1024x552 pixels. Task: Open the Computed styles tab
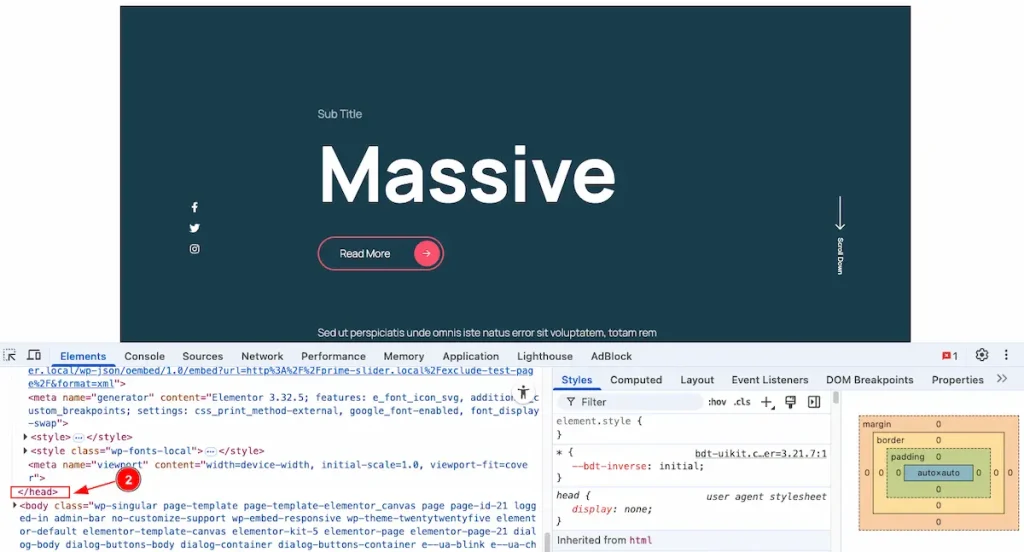pos(636,380)
